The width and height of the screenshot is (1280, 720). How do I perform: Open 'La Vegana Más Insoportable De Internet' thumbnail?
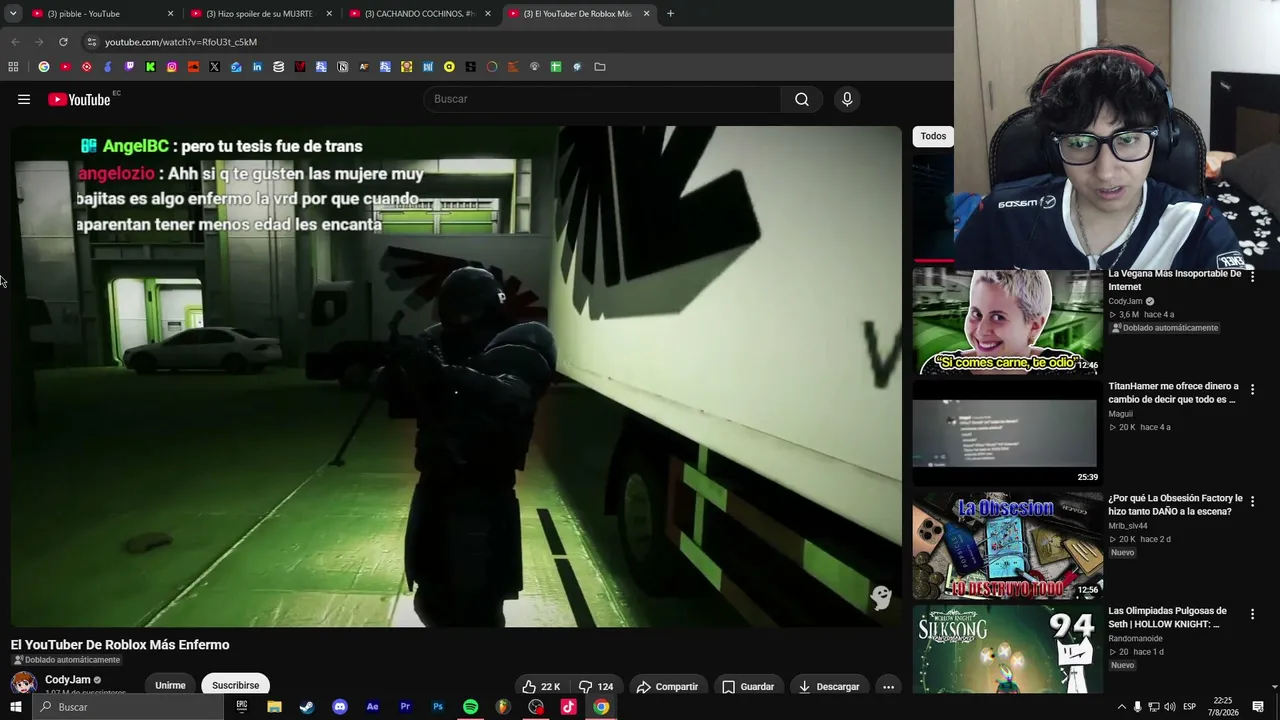click(x=1007, y=321)
